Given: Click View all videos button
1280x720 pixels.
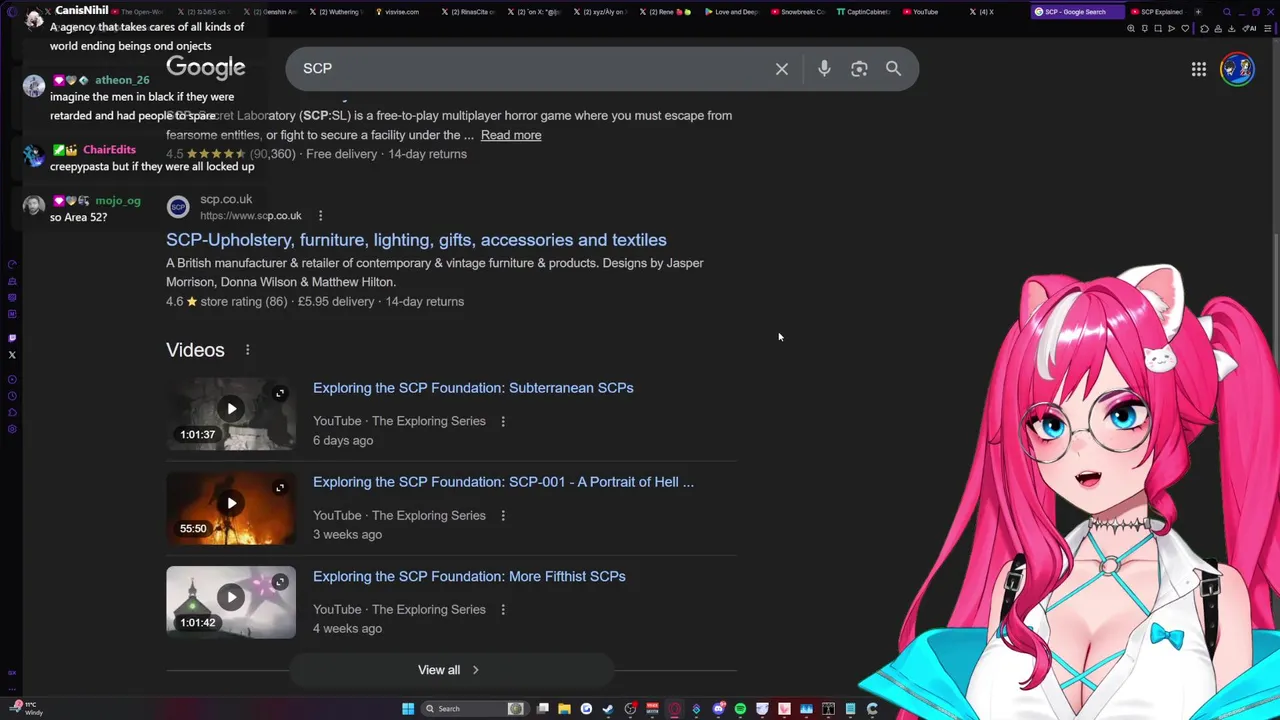Looking at the screenshot, I should pos(449,670).
